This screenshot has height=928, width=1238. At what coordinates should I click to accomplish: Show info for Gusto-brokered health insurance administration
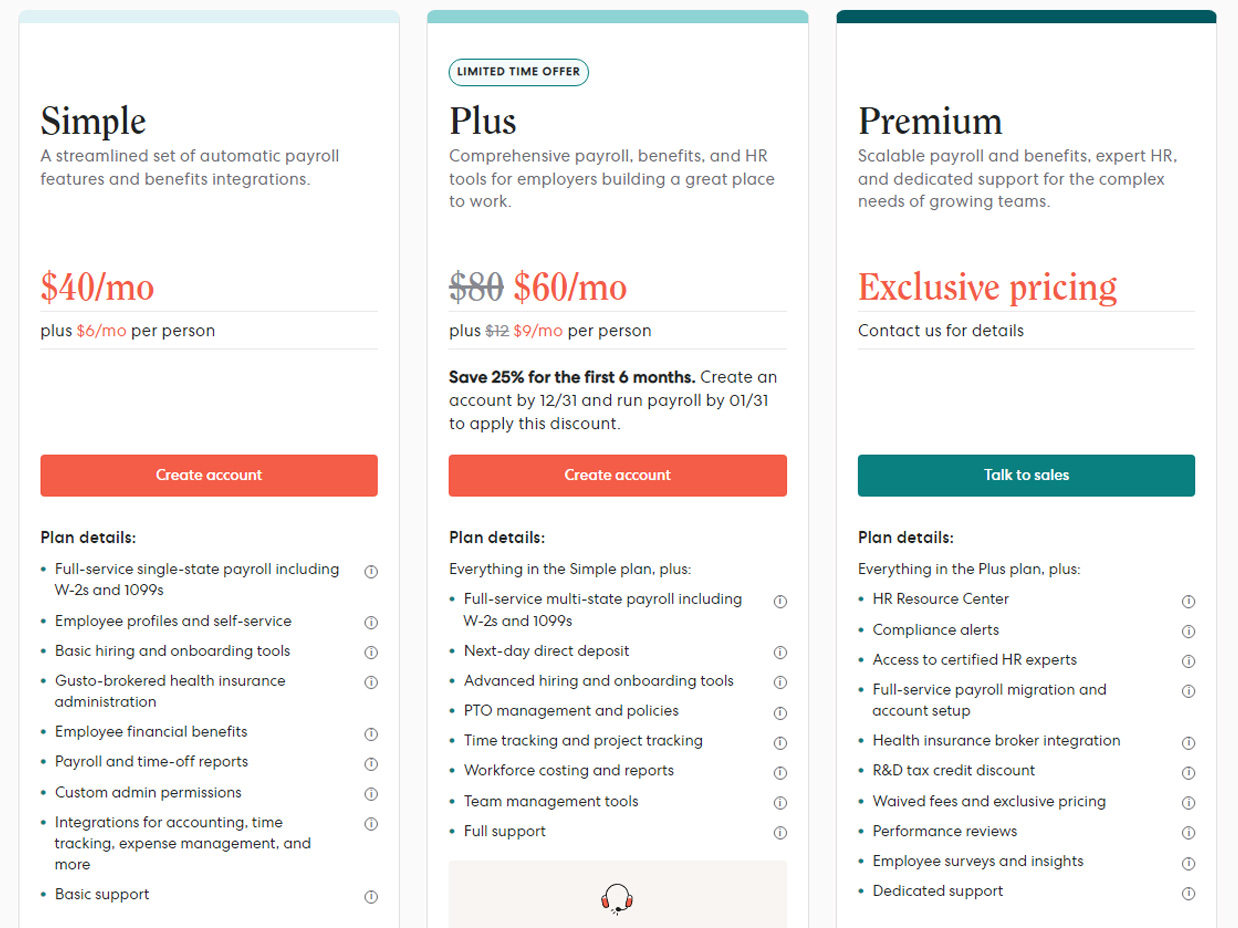(370, 682)
